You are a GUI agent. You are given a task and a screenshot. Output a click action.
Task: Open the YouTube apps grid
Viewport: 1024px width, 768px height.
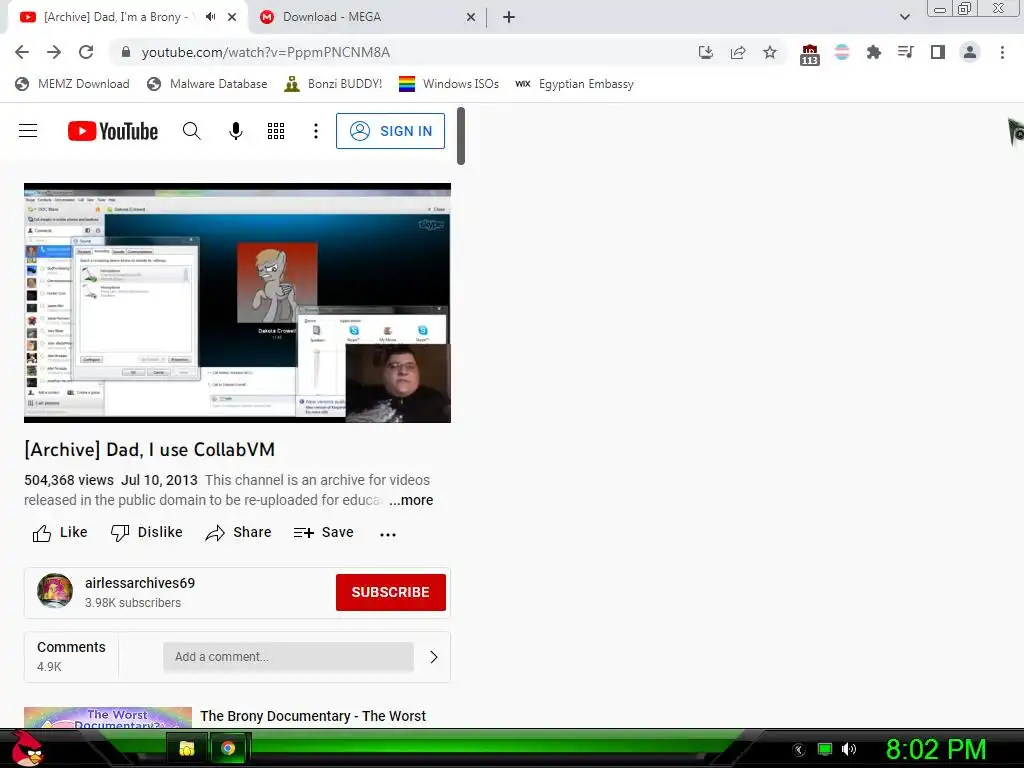click(276, 131)
